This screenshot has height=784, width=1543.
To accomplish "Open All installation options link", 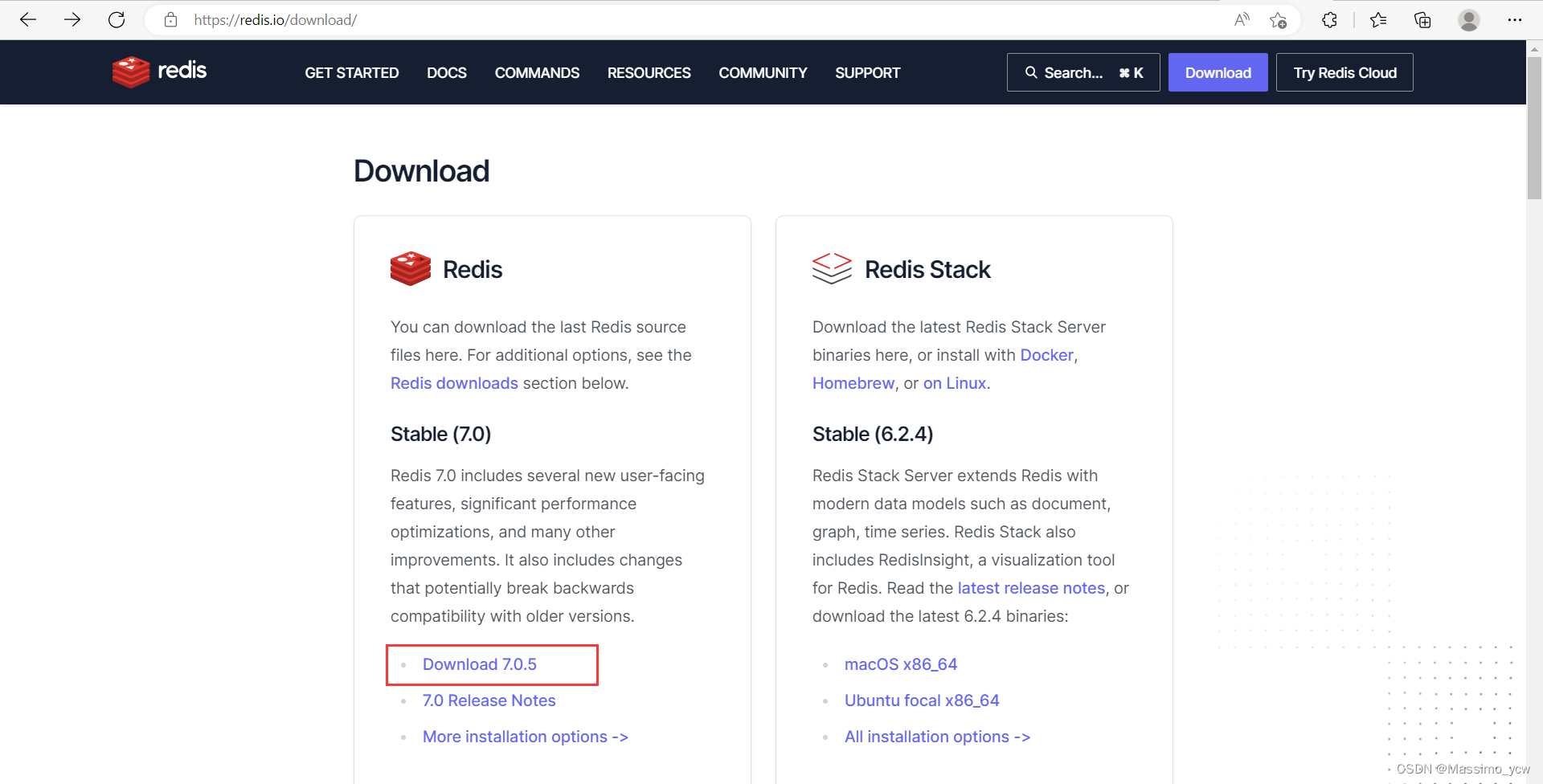I will [937, 737].
